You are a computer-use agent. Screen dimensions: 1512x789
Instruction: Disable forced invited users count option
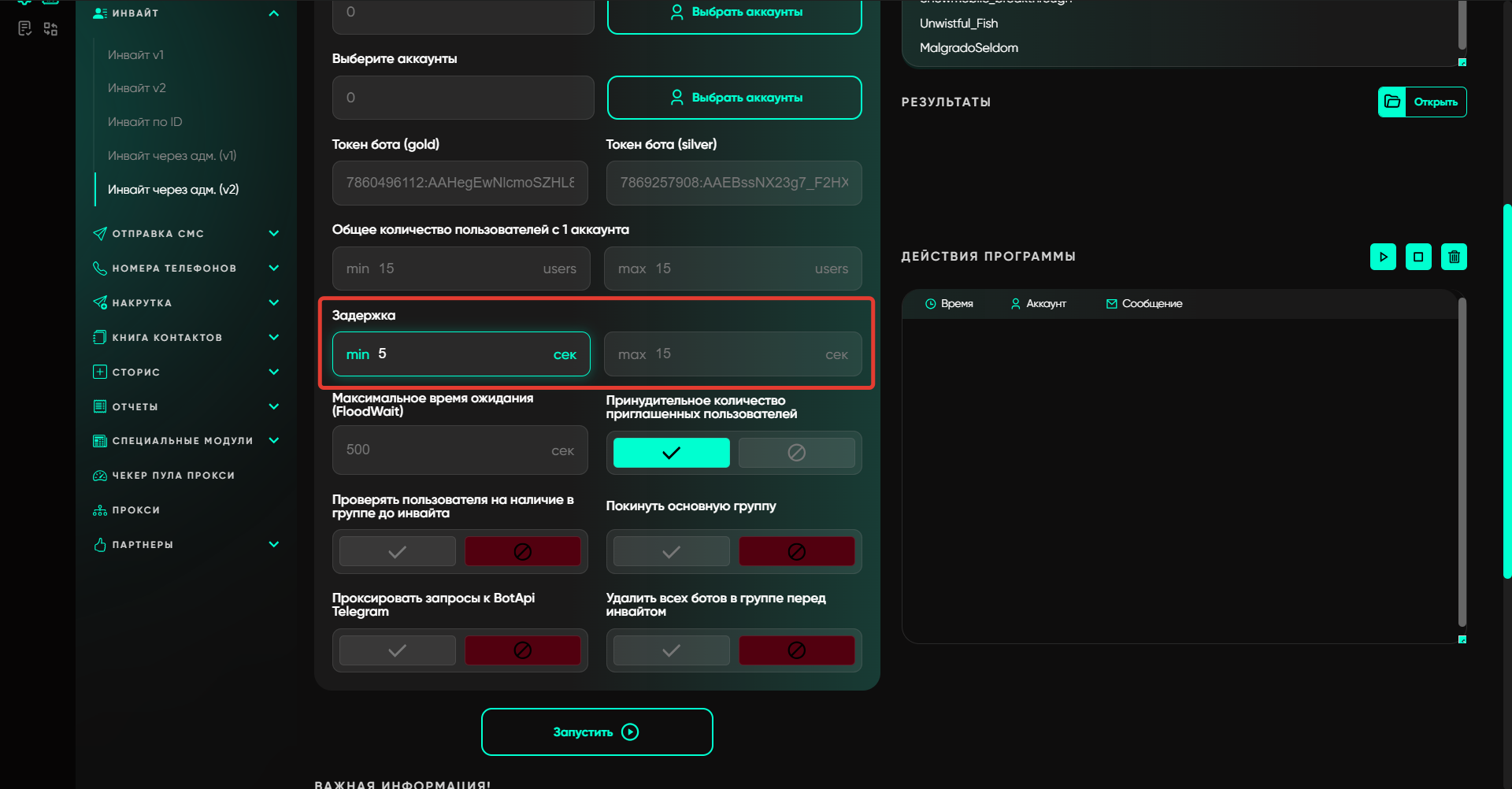(796, 453)
